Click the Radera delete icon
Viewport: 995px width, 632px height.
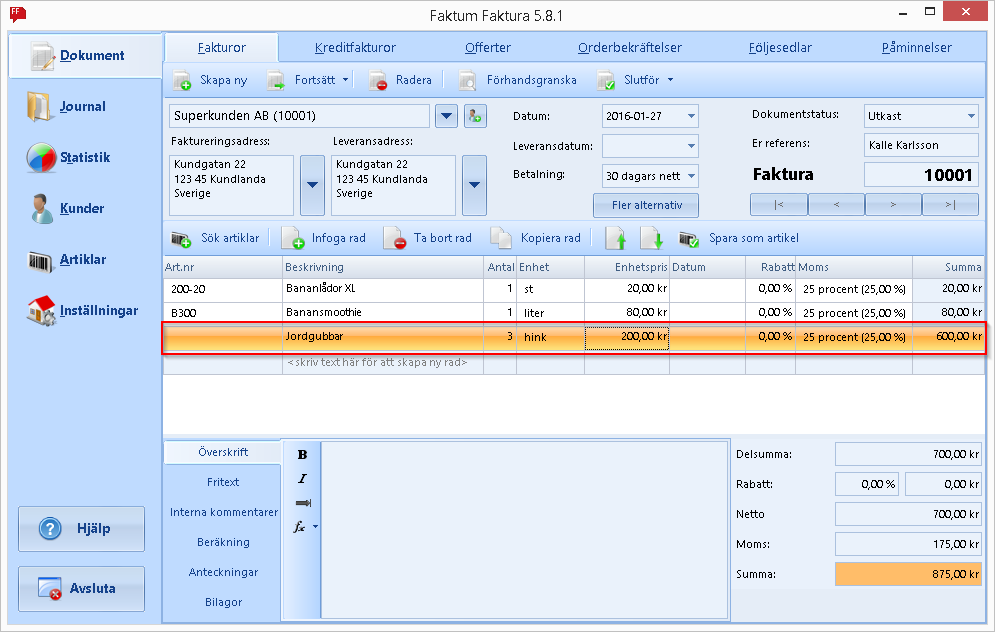click(378, 81)
